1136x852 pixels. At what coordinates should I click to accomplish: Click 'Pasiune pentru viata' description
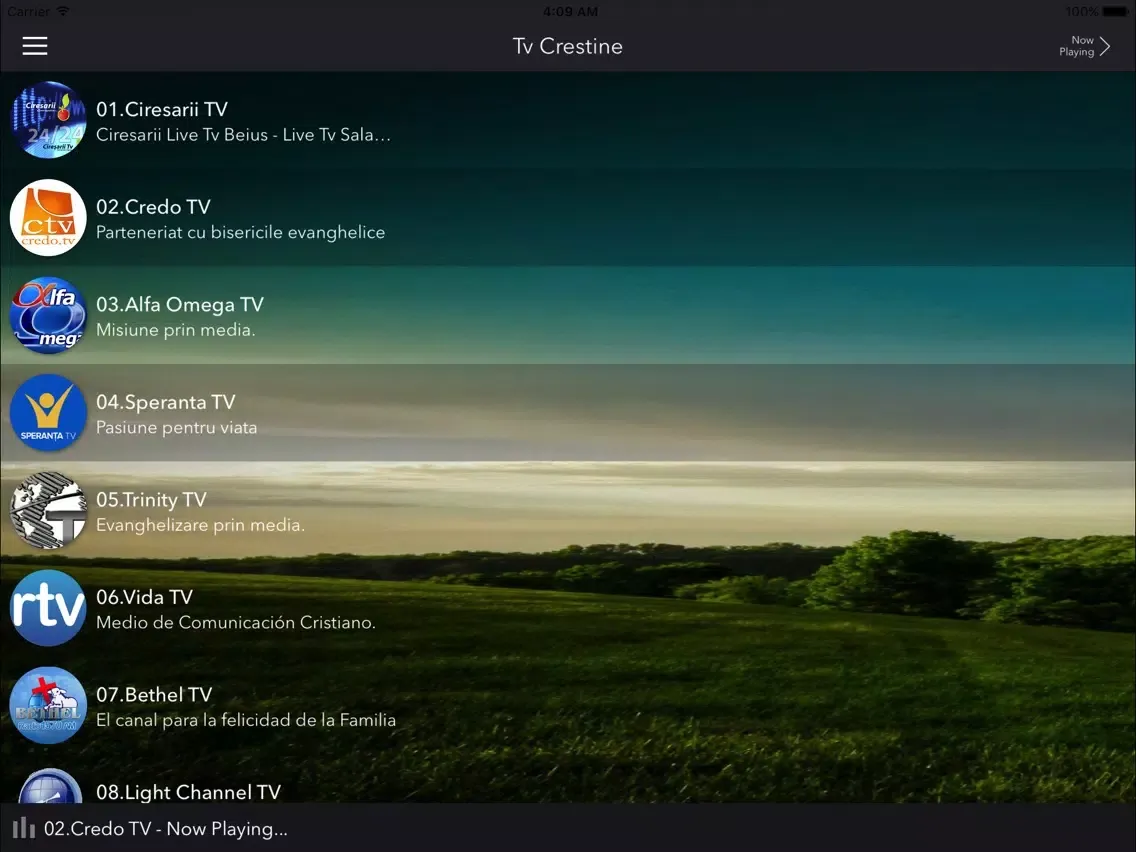pyautogui.click(x=176, y=427)
